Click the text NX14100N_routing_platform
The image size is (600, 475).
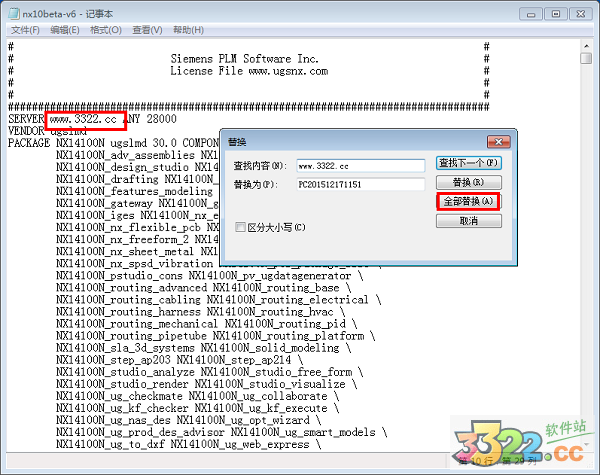coord(289,336)
